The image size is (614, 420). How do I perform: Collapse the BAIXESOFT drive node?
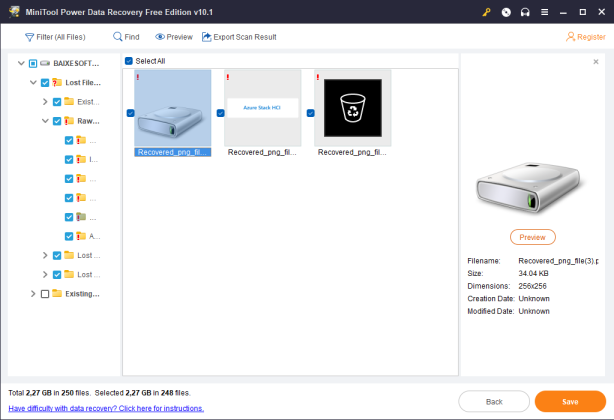pos(21,63)
